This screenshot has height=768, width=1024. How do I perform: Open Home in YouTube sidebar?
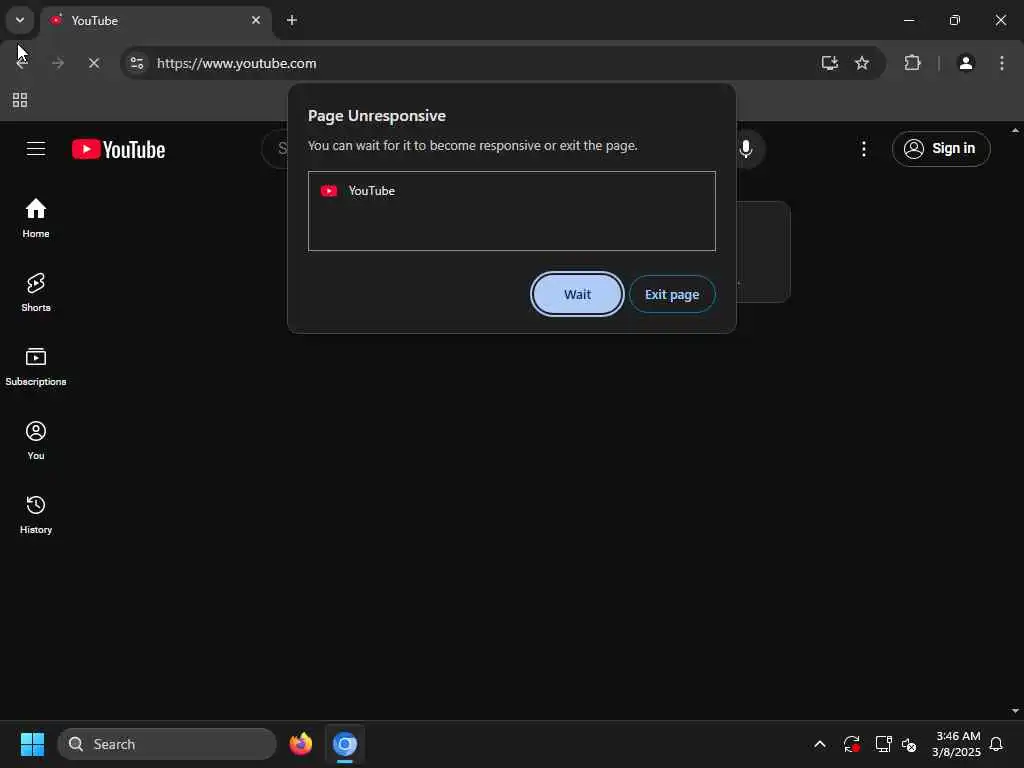(36, 218)
